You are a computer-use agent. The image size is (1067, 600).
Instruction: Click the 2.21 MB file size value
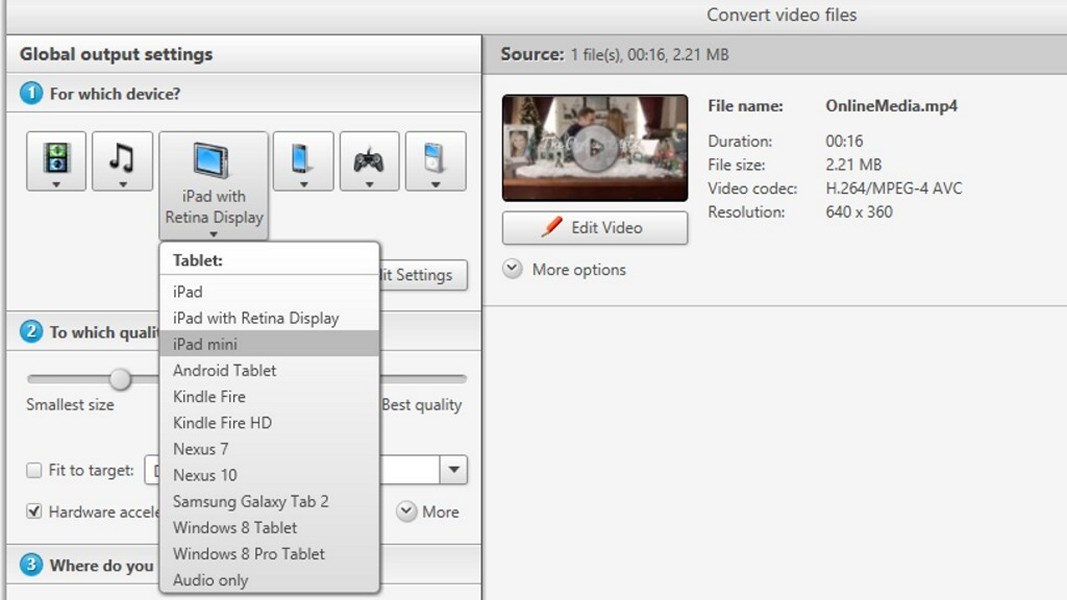pyautogui.click(x=853, y=165)
